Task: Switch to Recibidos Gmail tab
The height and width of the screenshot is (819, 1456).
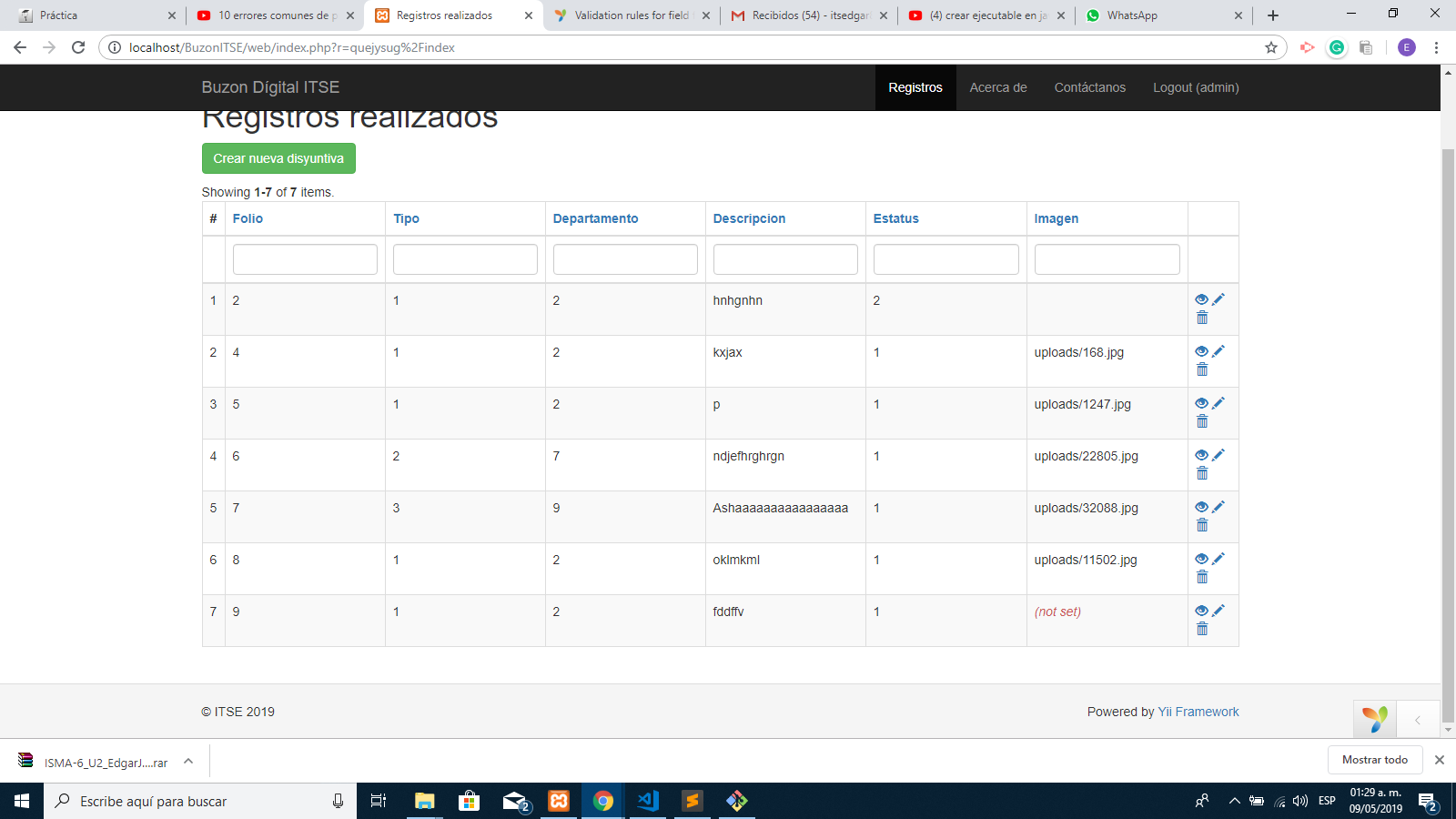Action: 808,15
